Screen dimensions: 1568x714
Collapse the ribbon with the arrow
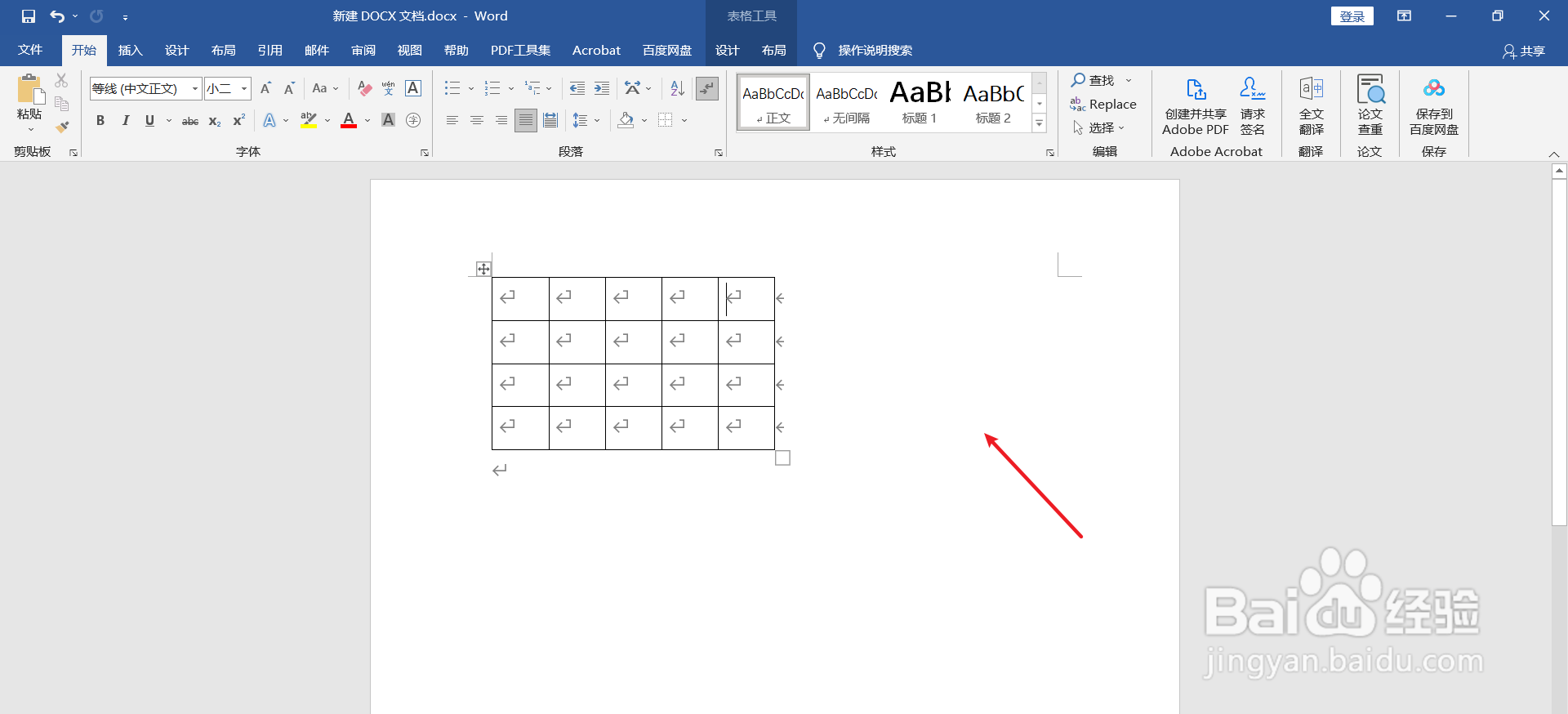pos(1554,154)
